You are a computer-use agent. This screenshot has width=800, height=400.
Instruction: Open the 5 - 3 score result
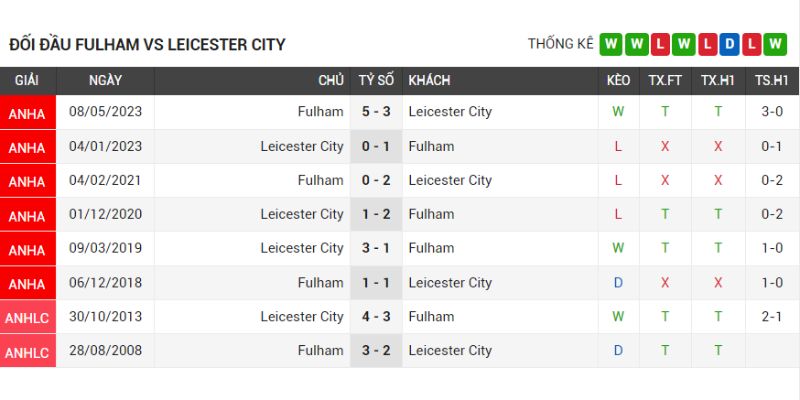point(377,112)
